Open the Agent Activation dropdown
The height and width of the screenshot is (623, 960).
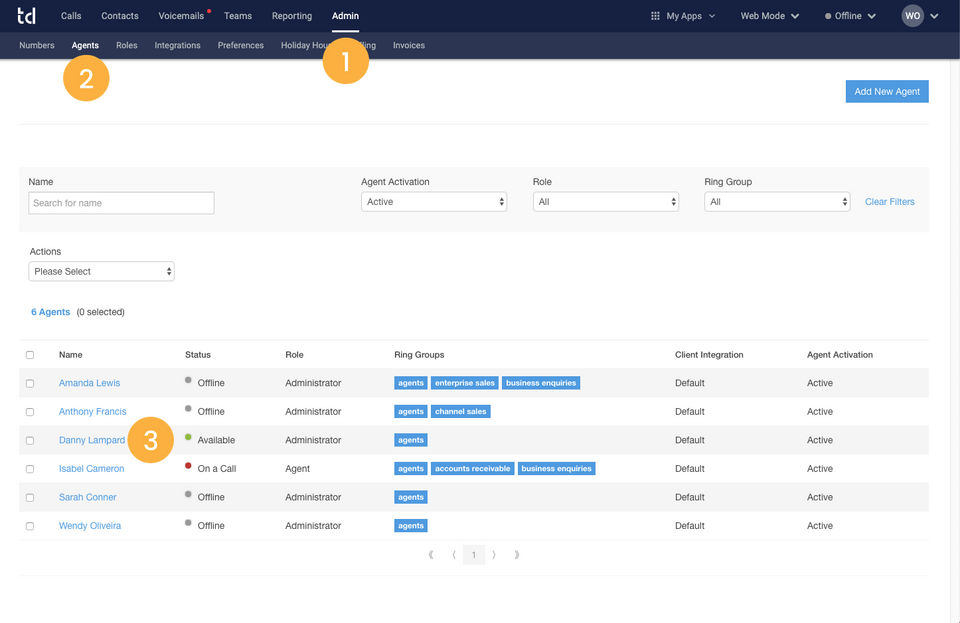click(x=433, y=202)
